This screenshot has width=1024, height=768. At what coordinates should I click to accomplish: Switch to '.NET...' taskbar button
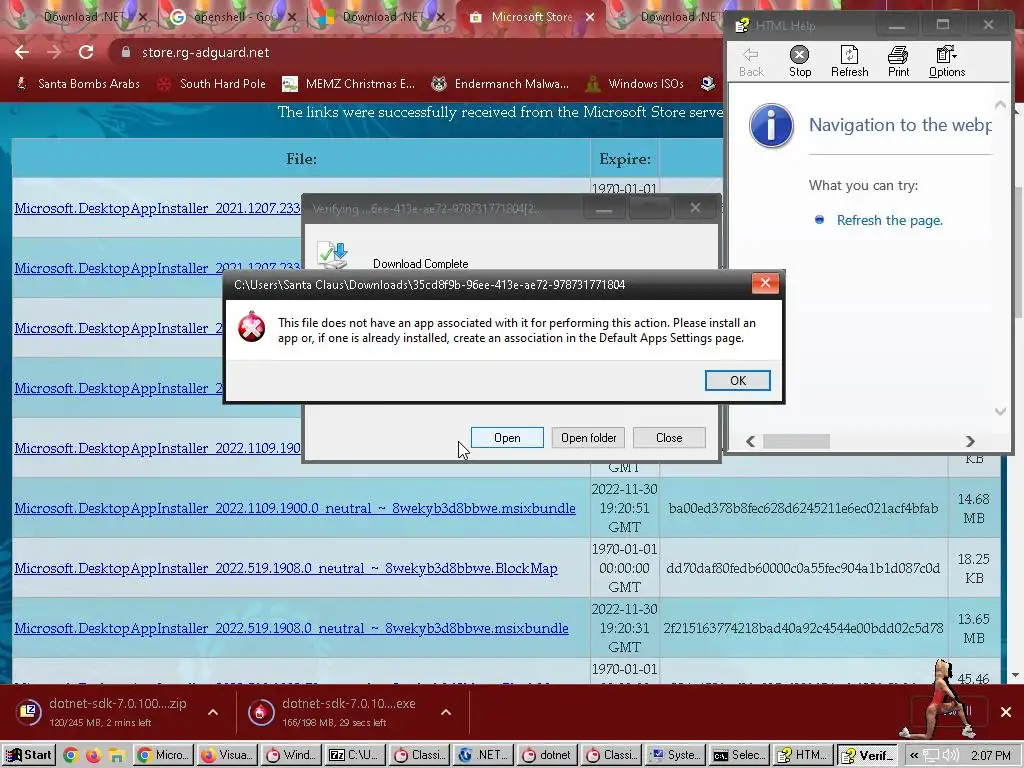pyautogui.click(x=483, y=755)
